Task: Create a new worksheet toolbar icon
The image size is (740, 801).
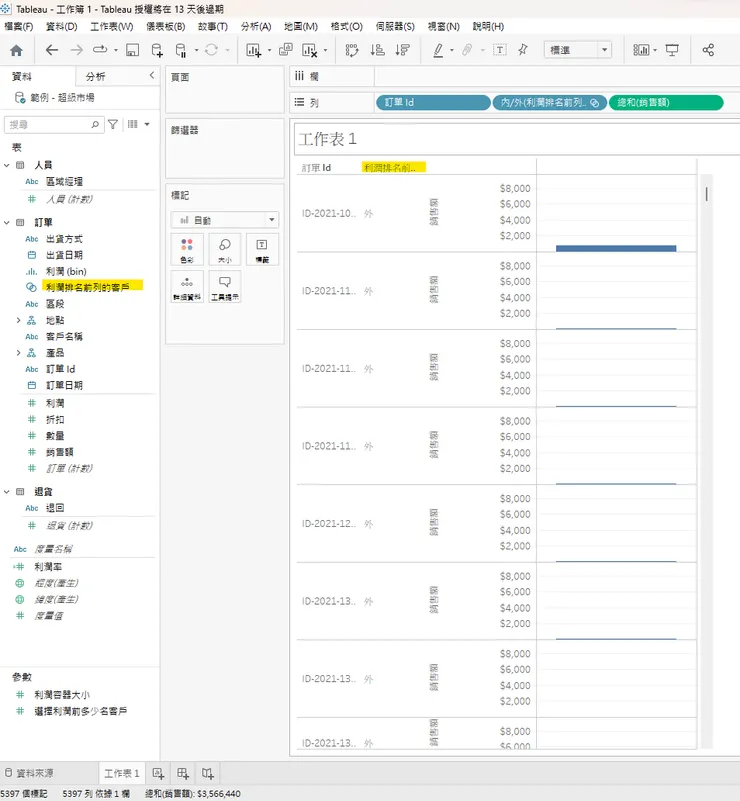Action: (x=254, y=50)
